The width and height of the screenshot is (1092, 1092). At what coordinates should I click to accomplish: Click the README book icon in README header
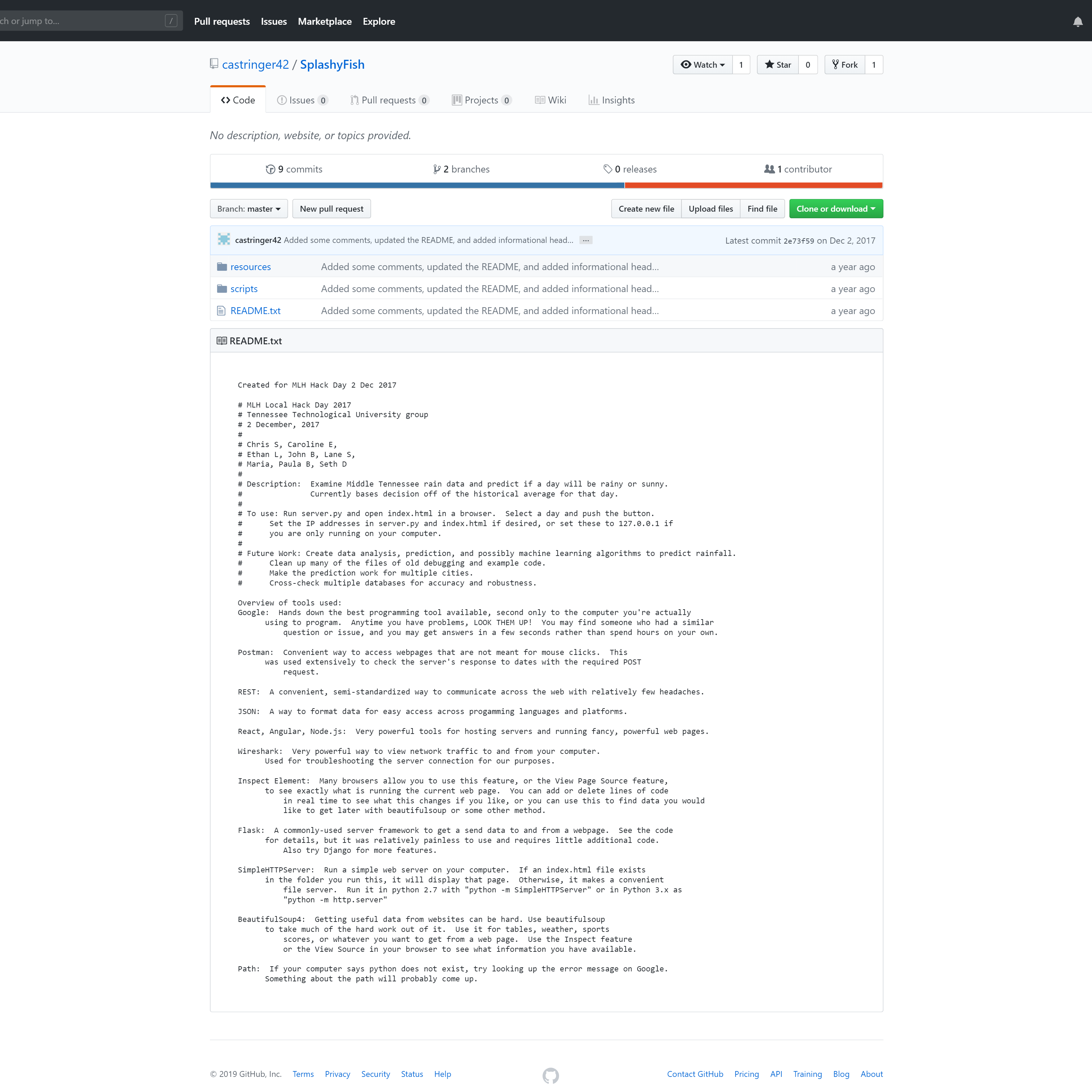[222, 341]
